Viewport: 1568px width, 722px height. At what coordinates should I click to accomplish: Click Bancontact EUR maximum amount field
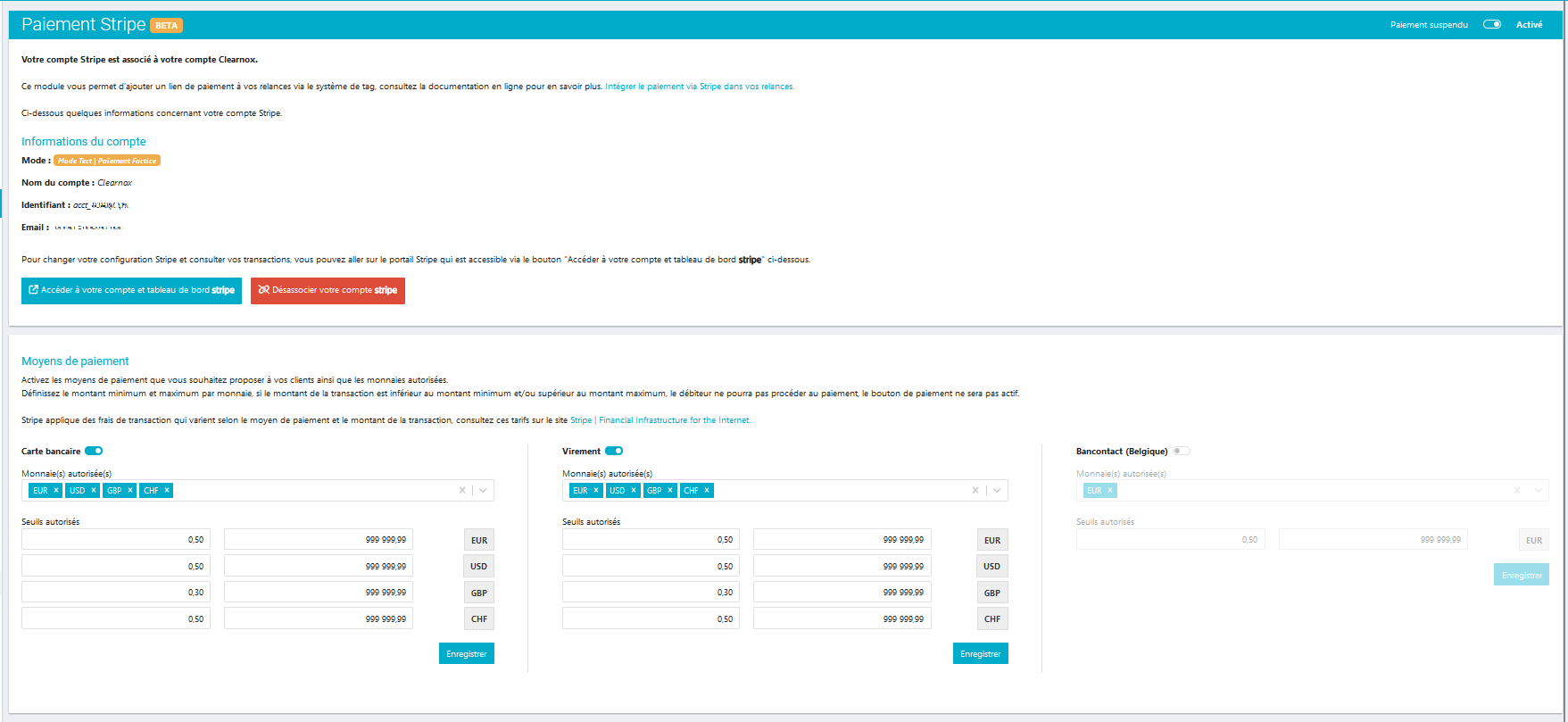[1373, 540]
